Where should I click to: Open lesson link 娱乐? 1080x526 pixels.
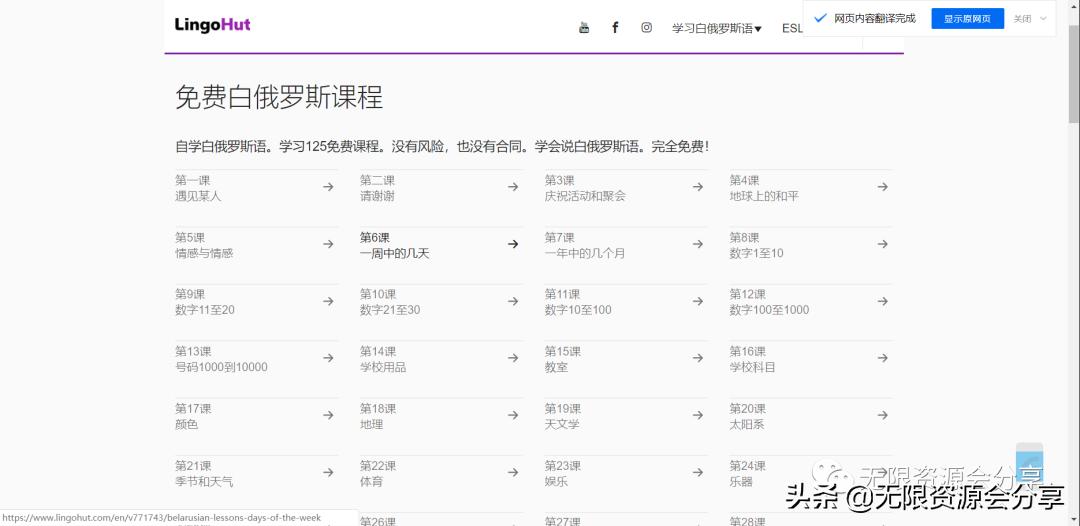coord(556,482)
